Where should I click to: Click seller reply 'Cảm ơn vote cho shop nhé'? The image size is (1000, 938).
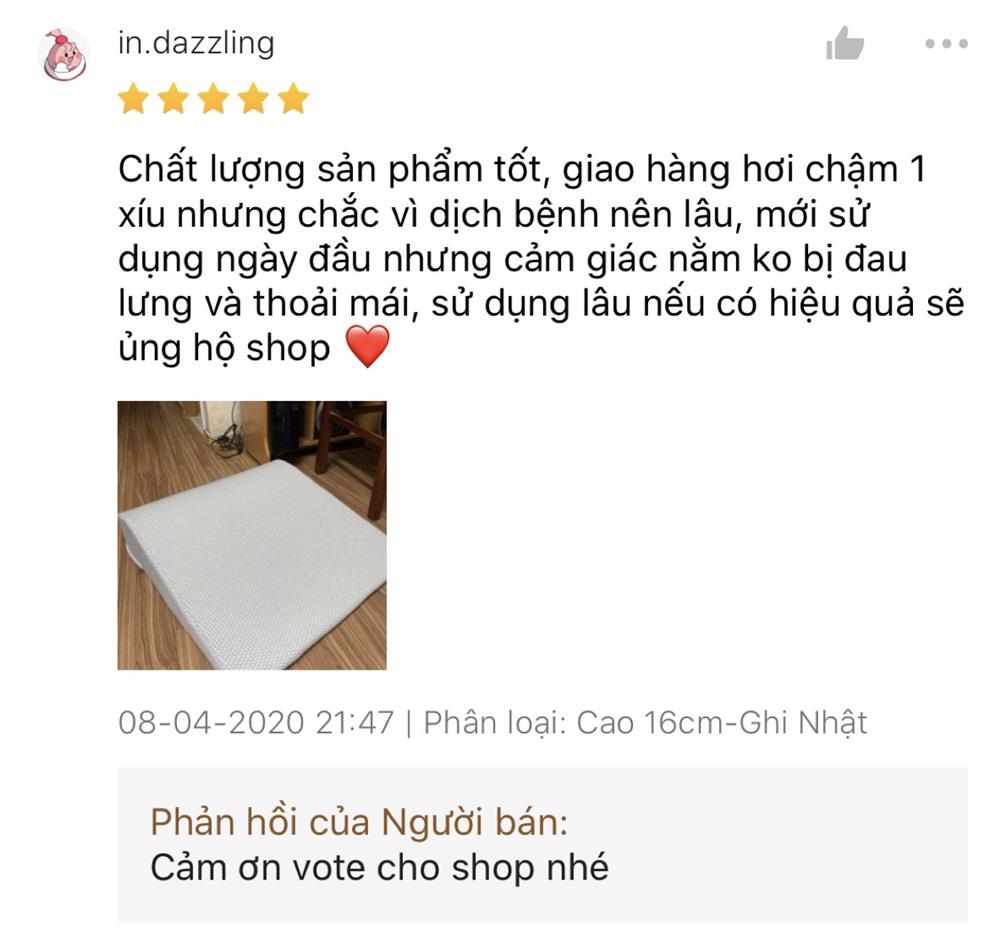(379, 868)
